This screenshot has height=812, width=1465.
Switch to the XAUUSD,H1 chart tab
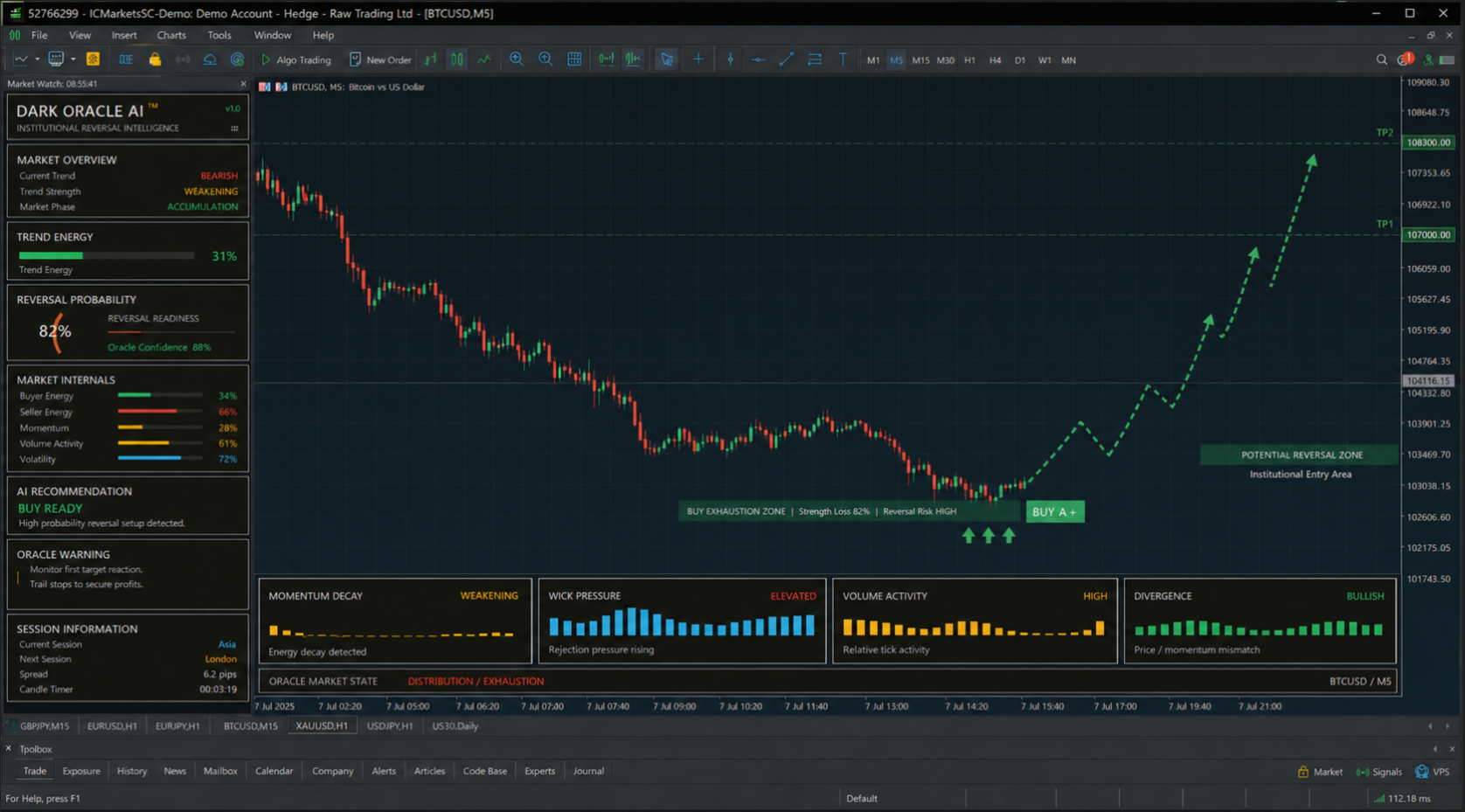322,726
